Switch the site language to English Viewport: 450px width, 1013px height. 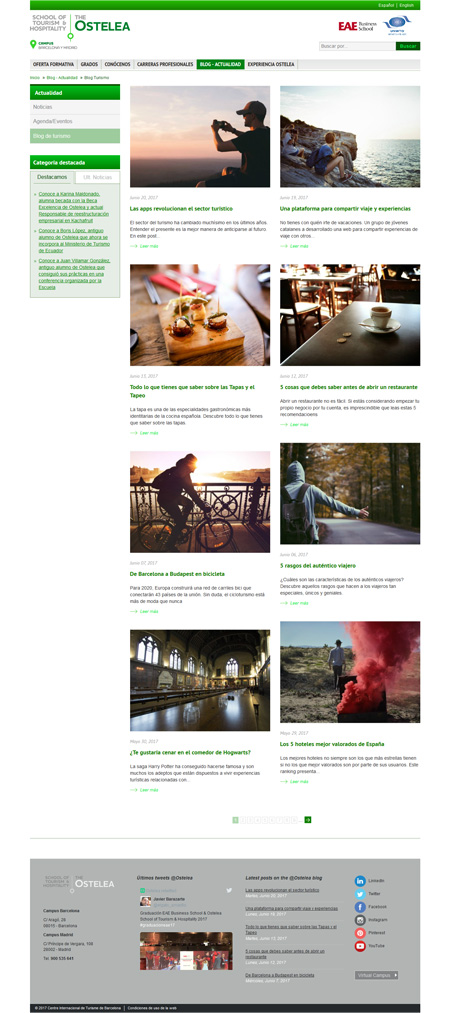tap(407, 5)
